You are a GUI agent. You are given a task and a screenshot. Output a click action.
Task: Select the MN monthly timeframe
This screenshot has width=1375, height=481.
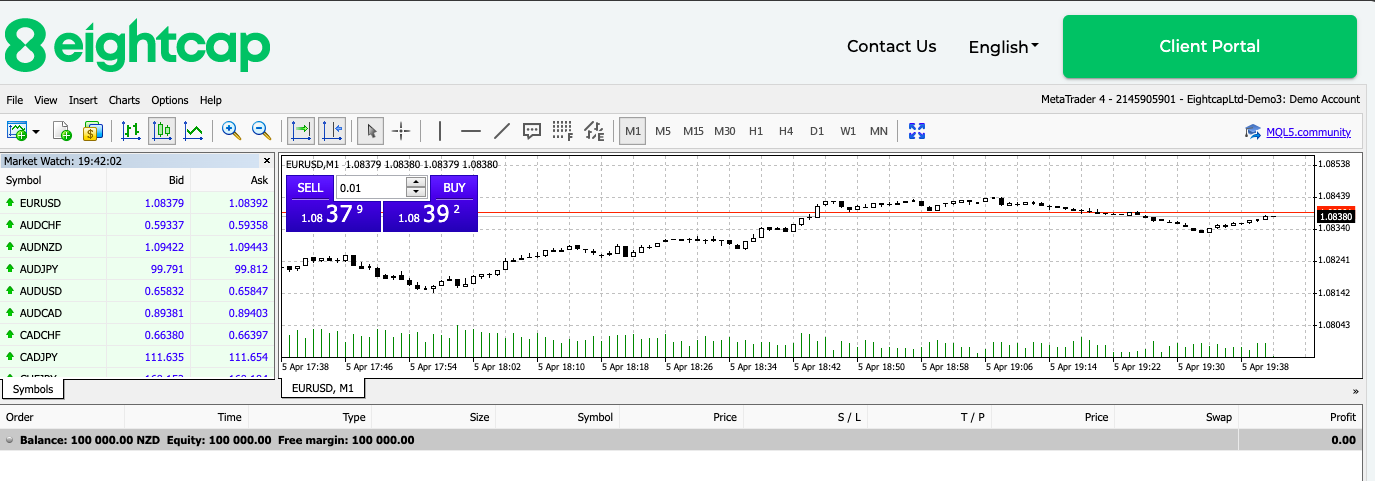pyautogui.click(x=879, y=131)
